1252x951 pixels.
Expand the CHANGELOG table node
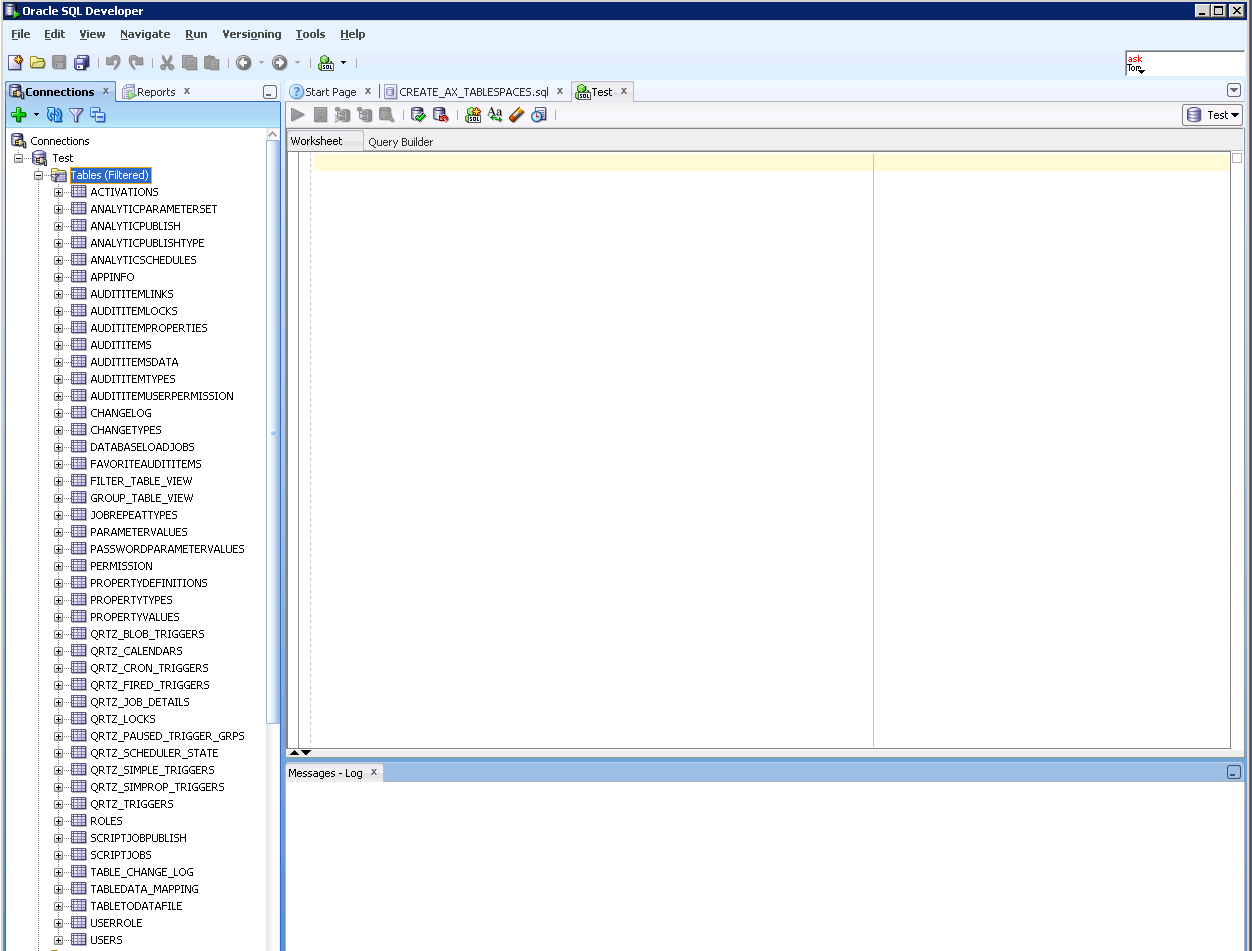pyautogui.click(x=58, y=413)
